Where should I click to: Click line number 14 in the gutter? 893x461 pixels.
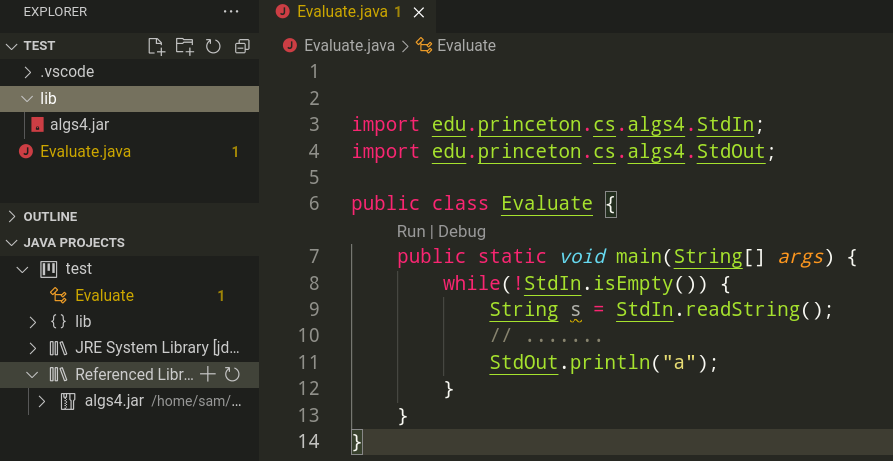pos(309,442)
